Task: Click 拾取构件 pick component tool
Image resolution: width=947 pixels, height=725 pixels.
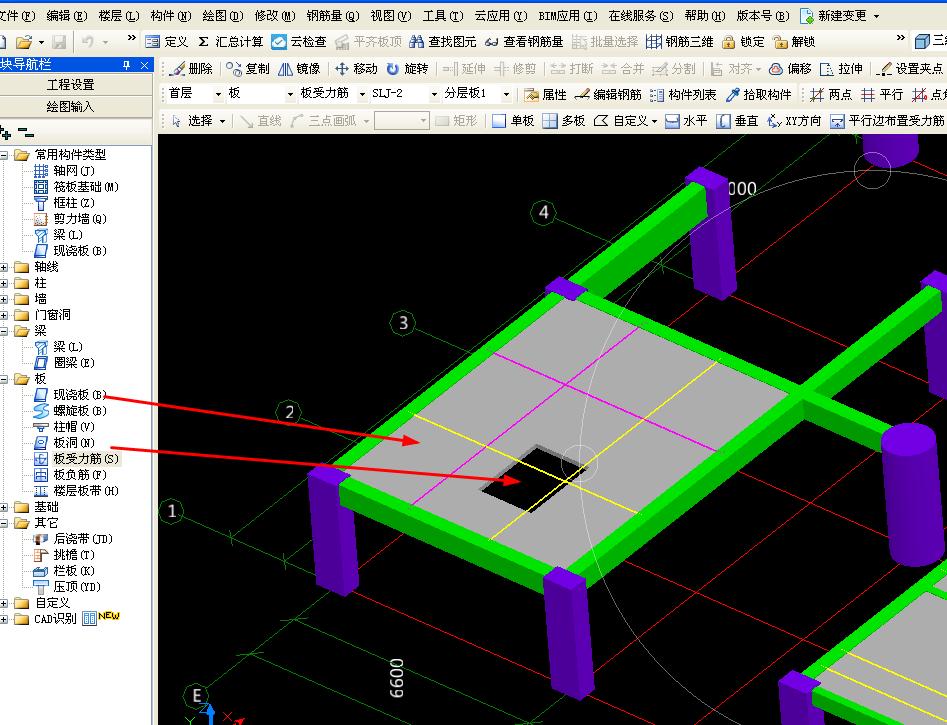Action: pos(758,94)
